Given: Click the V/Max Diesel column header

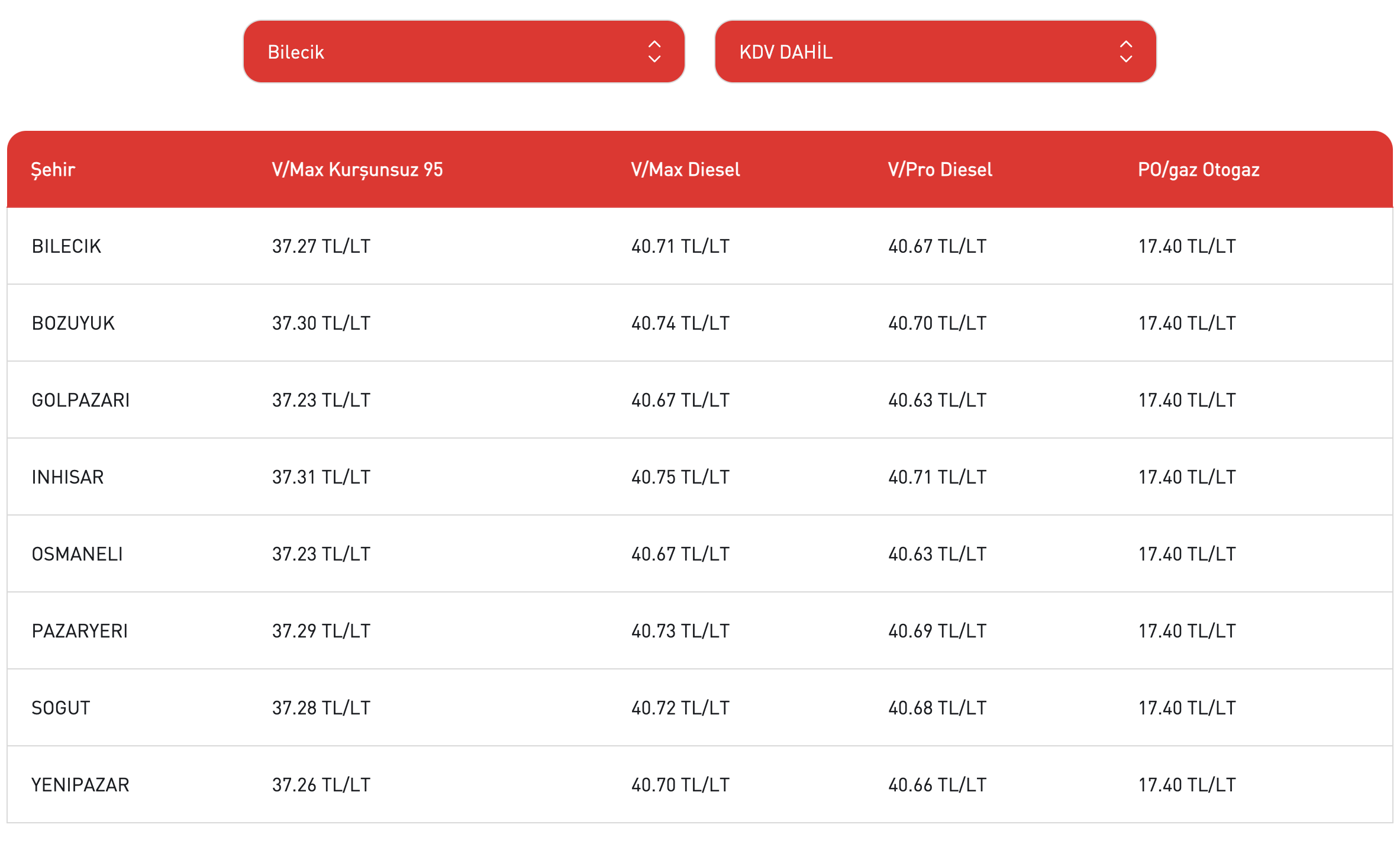Looking at the screenshot, I should point(685,170).
